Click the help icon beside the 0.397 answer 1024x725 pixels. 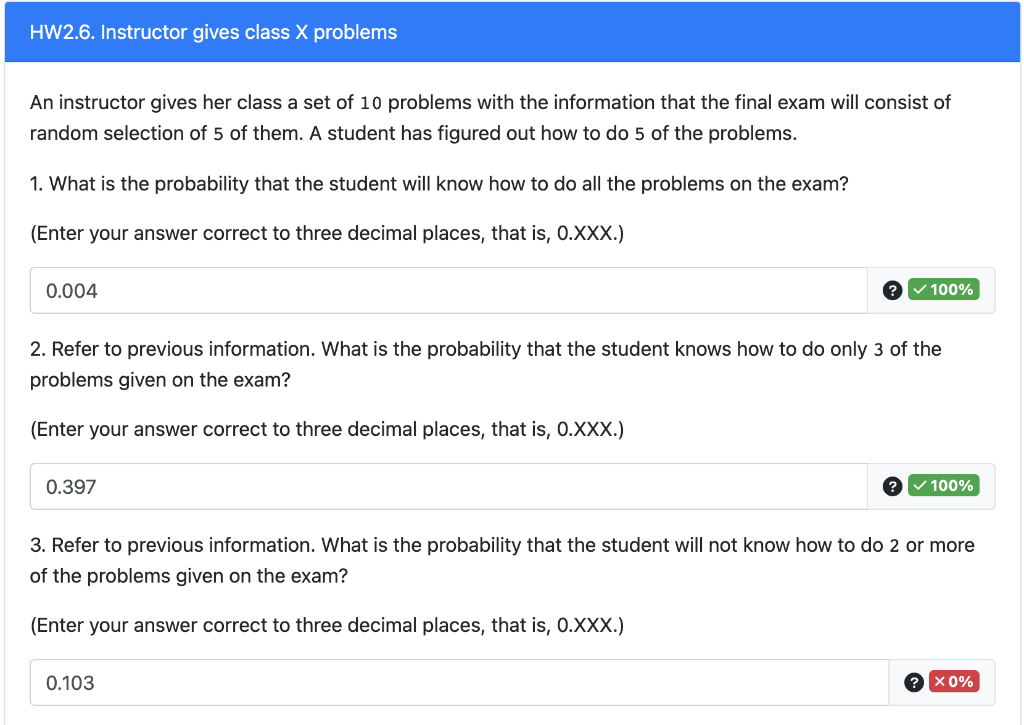(892, 486)
